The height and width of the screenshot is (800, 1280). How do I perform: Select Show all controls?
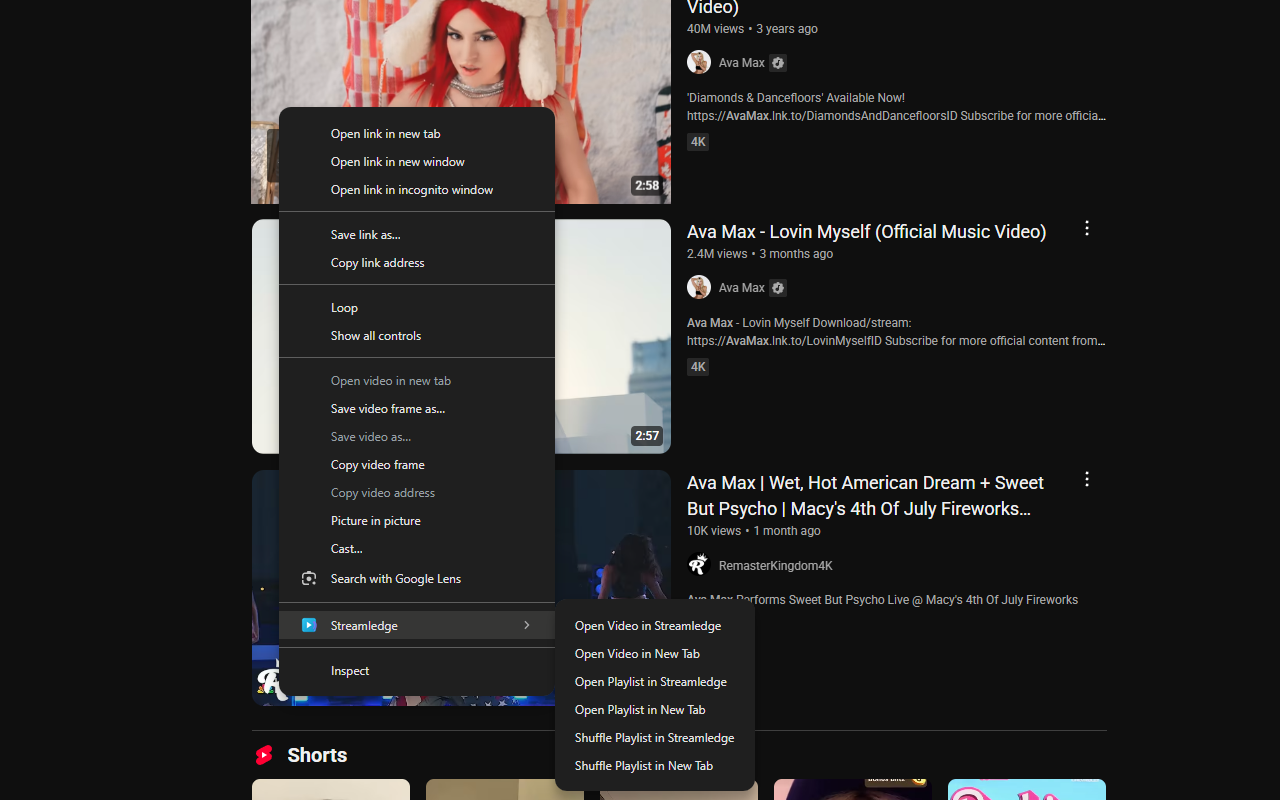tap(417, 336)
